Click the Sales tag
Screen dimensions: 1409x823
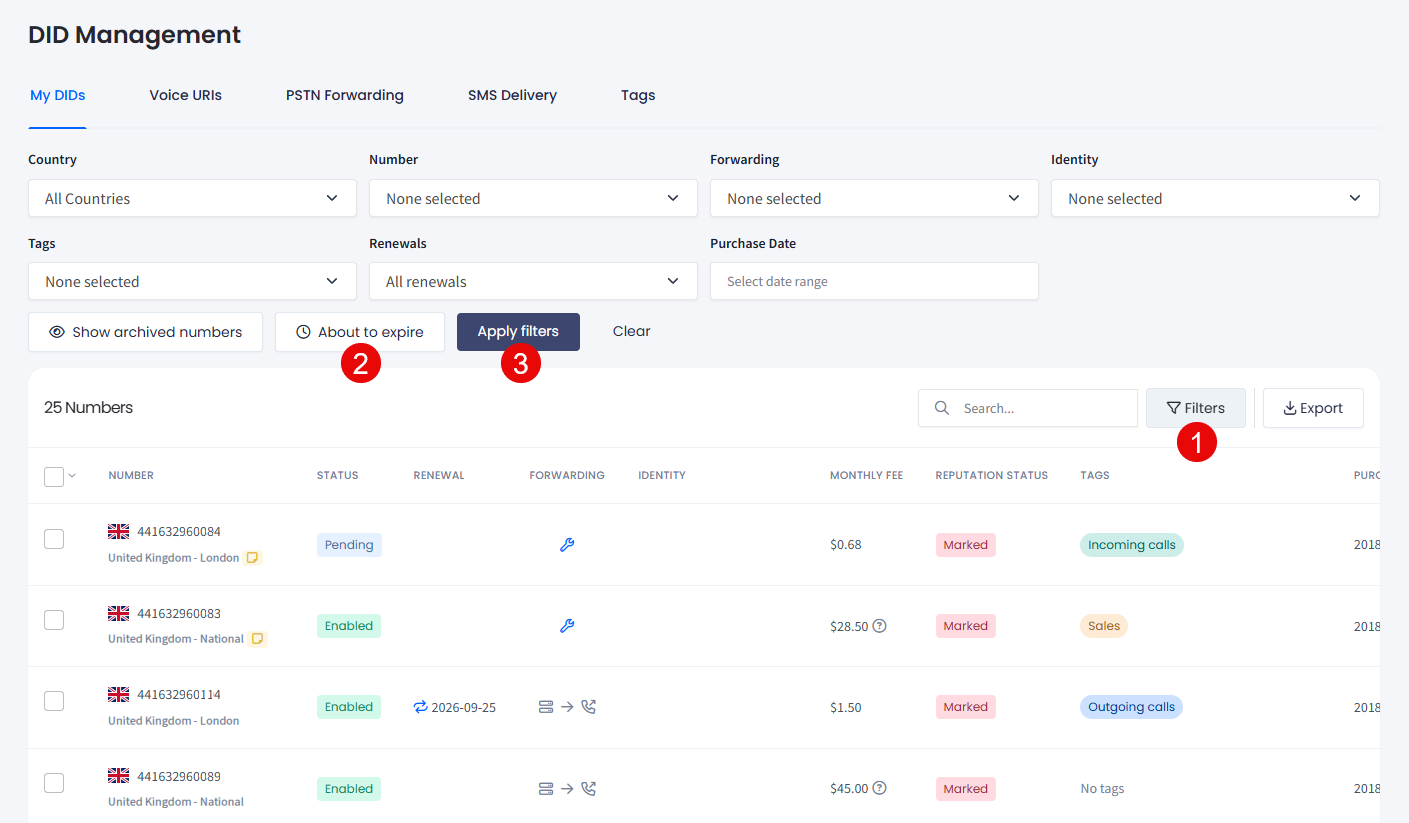tap(1104, 626)
